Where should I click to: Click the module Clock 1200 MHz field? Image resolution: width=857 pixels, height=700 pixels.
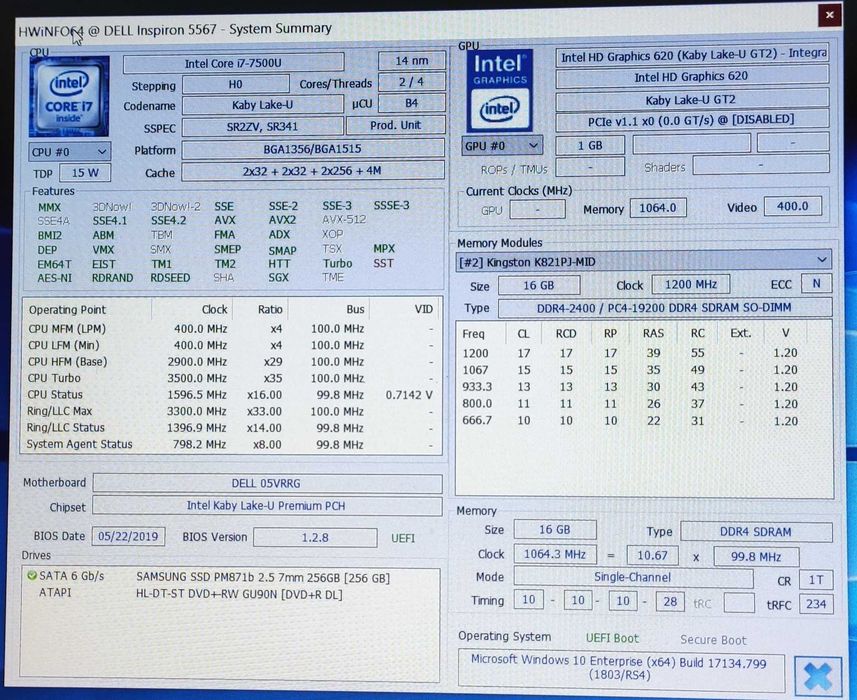(691, 284)
